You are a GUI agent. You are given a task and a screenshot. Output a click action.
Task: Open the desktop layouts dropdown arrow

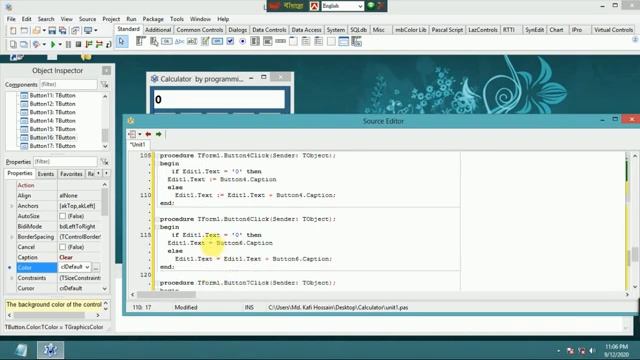96,31
